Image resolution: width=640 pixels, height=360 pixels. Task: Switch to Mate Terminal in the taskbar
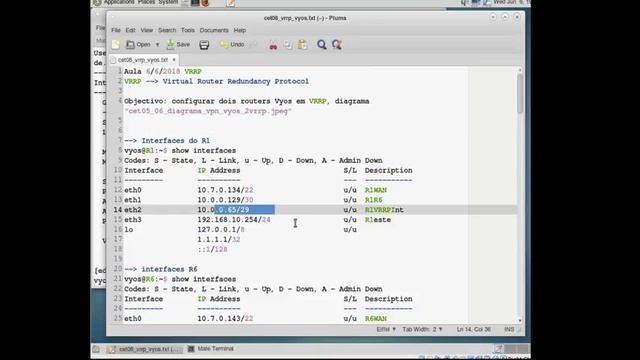(211, 349)
